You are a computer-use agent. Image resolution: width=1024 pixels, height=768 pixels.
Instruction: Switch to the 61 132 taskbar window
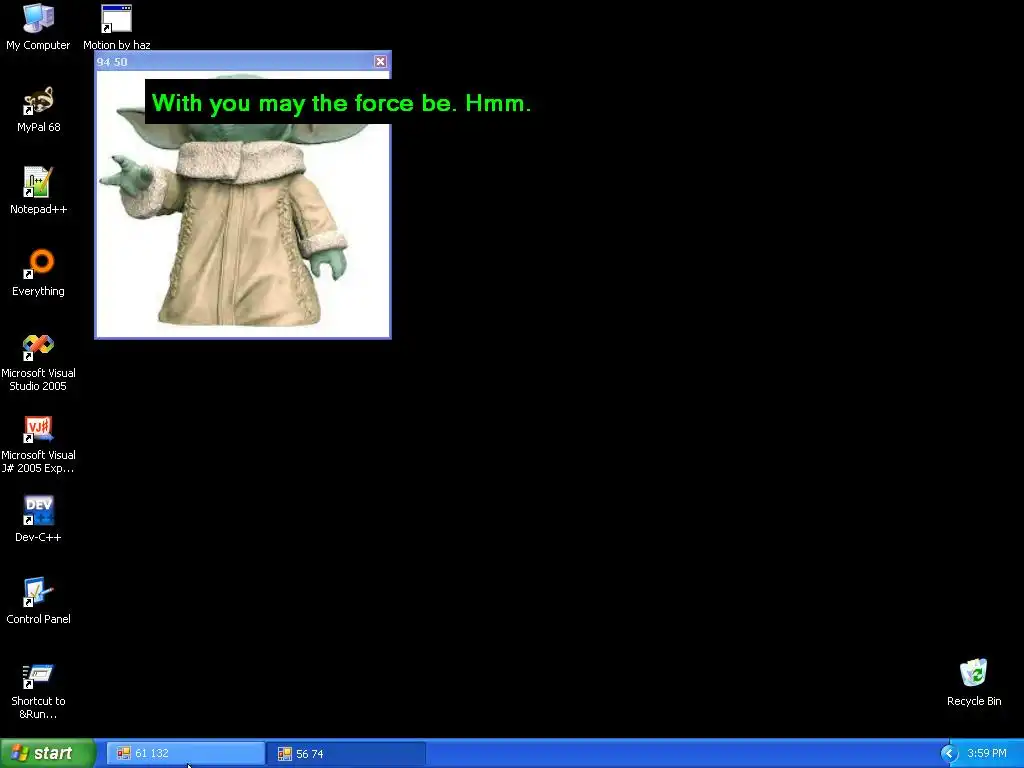(x=186, y=754)
